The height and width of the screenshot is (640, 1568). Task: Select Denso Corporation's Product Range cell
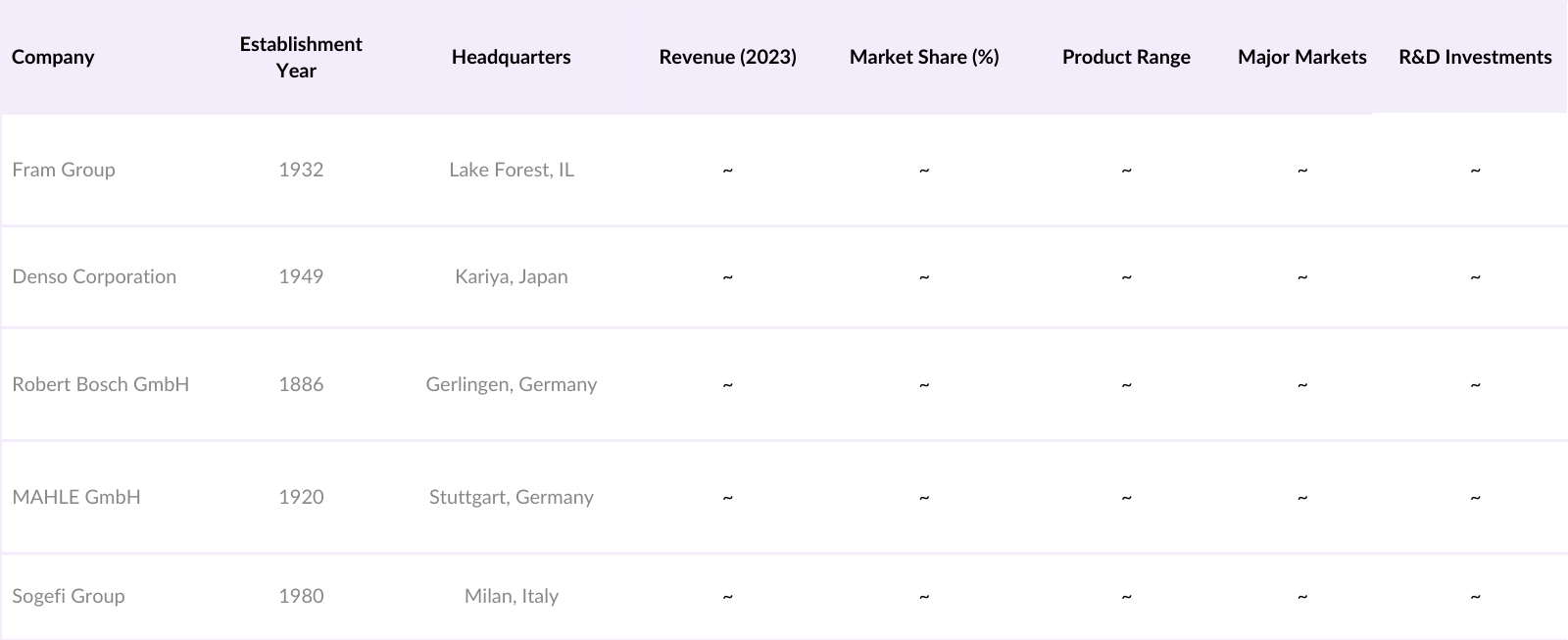pos(1126,277)
